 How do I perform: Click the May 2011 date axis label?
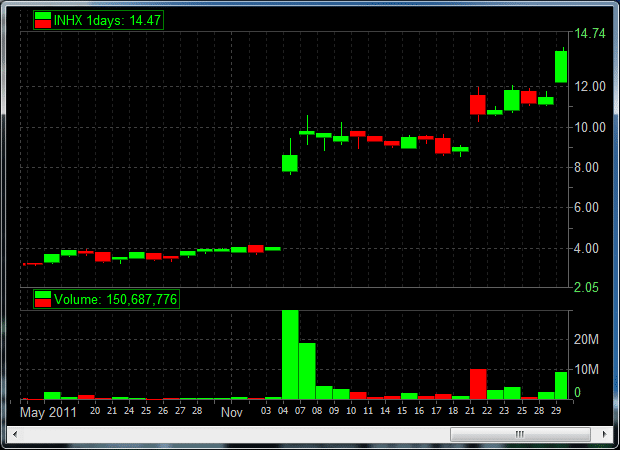click(x=48, y=412)
